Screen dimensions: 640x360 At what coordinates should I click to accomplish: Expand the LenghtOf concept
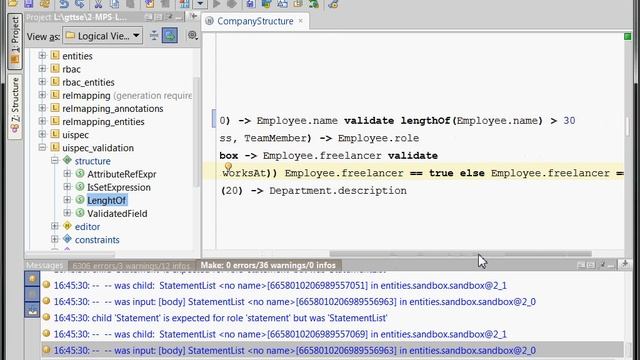pos(67,200)
